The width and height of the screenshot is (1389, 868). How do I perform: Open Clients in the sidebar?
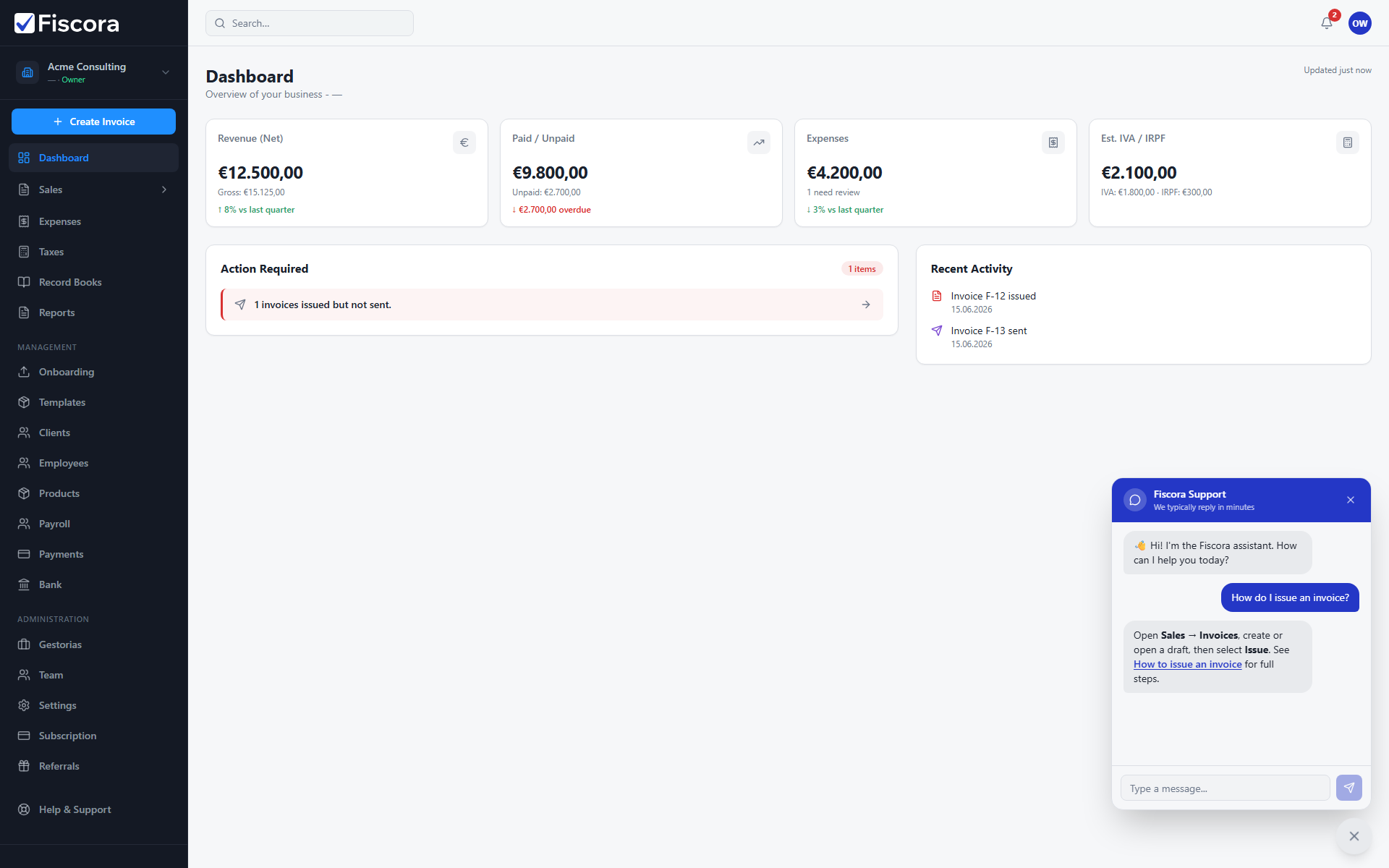(93, 433)
